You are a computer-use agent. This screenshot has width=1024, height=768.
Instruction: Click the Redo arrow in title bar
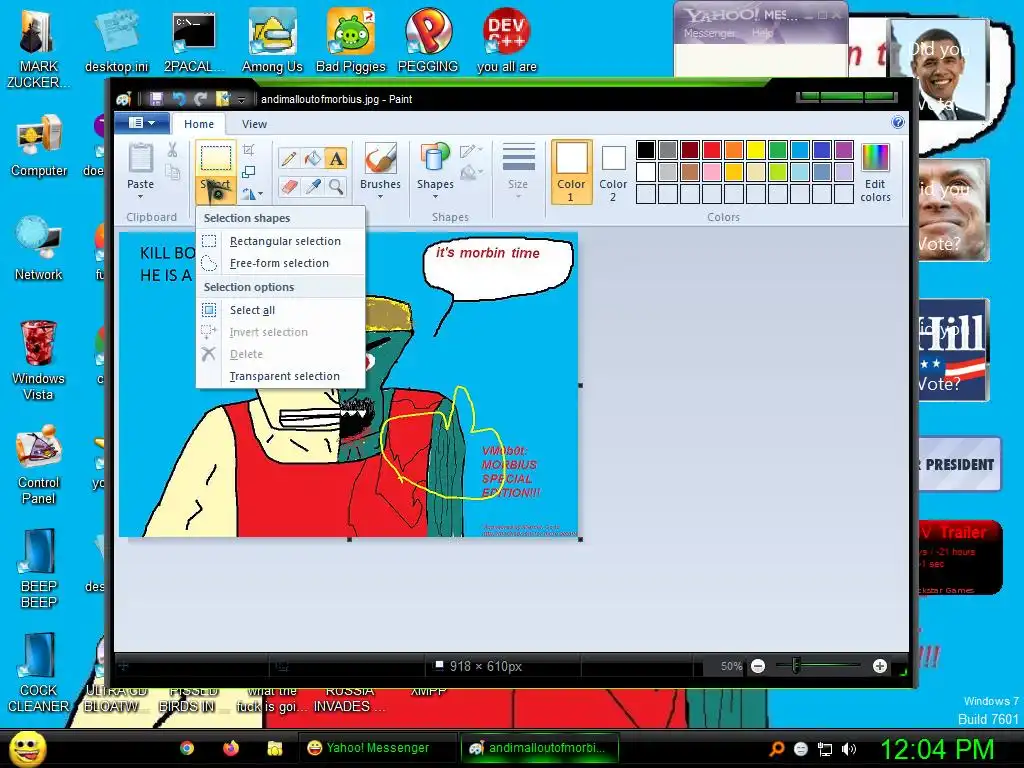200,99
